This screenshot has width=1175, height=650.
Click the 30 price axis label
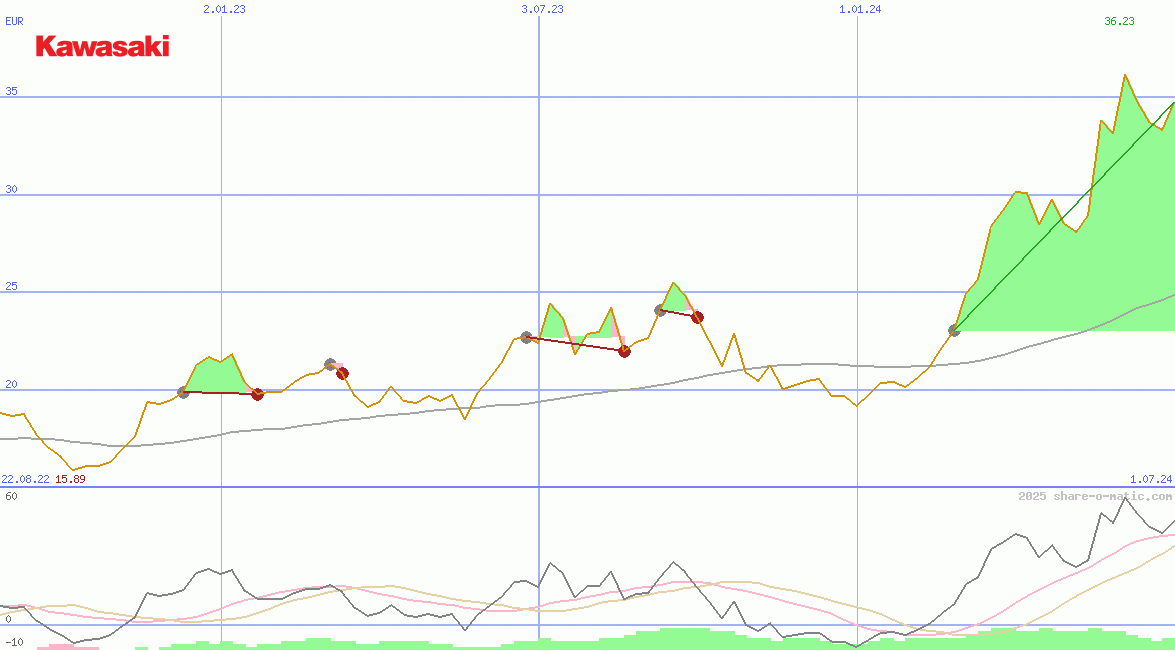tap(11, 190)
